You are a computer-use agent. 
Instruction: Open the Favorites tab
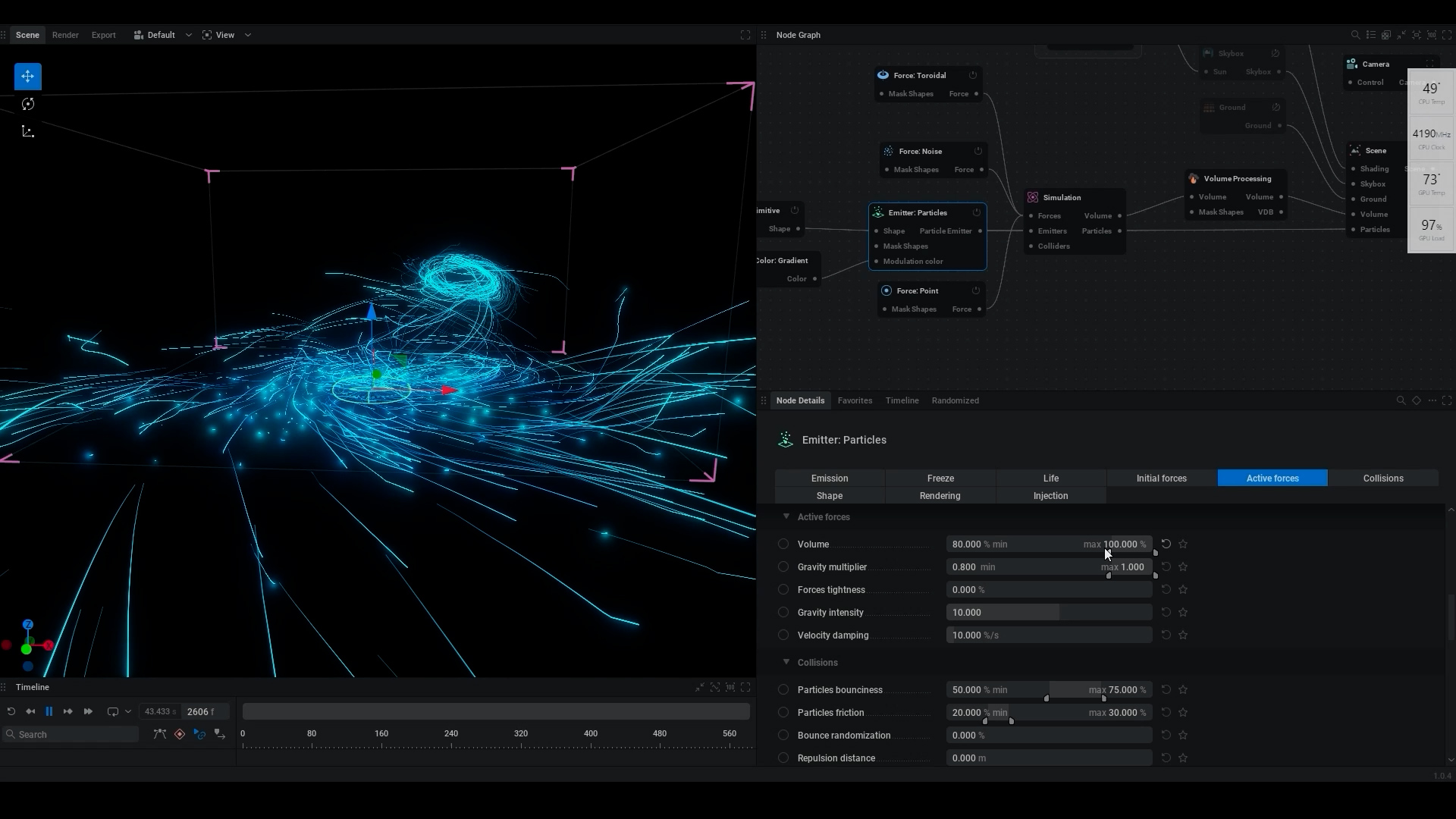855,400
